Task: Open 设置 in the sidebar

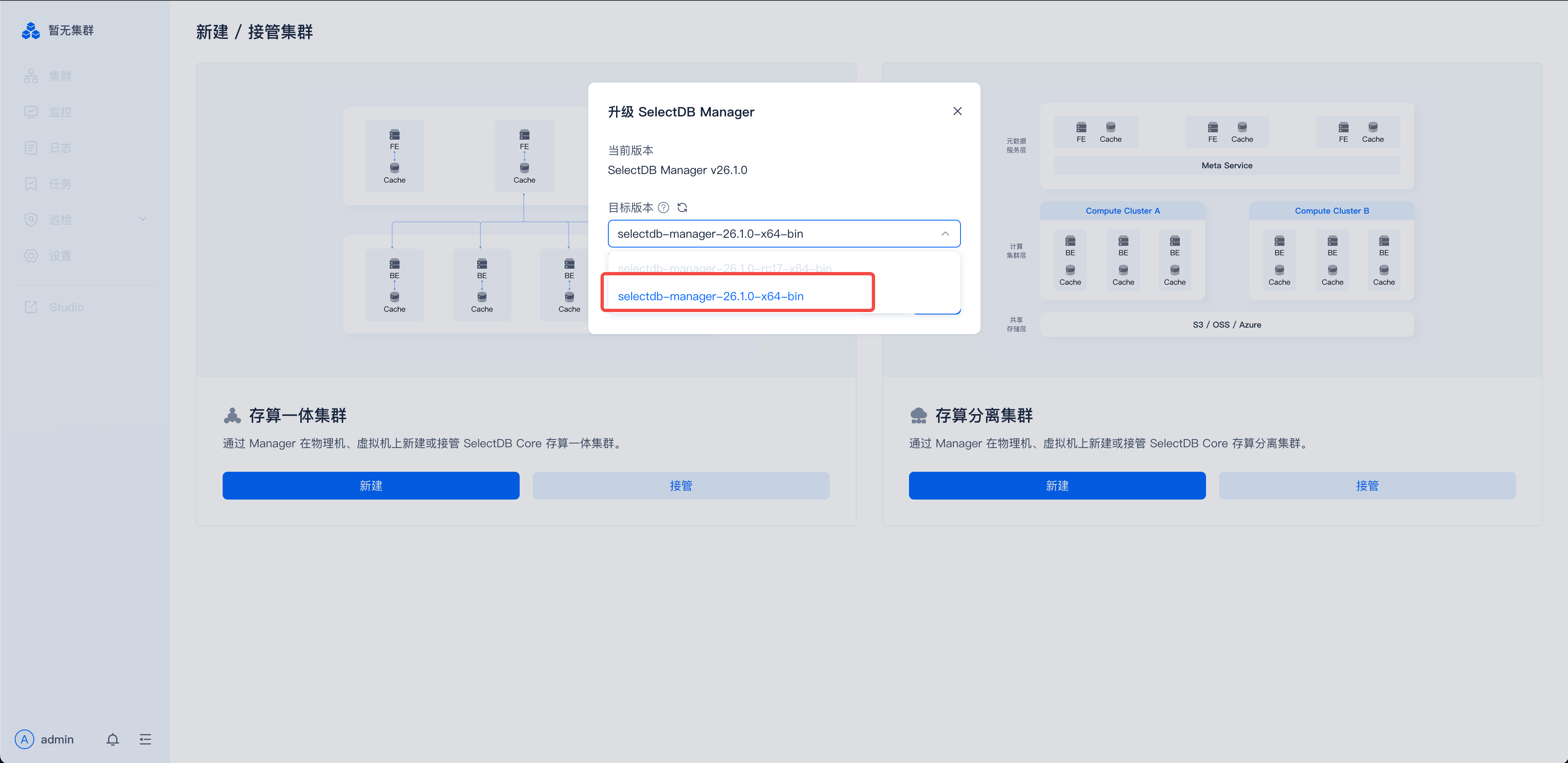Action: (60, 256)
